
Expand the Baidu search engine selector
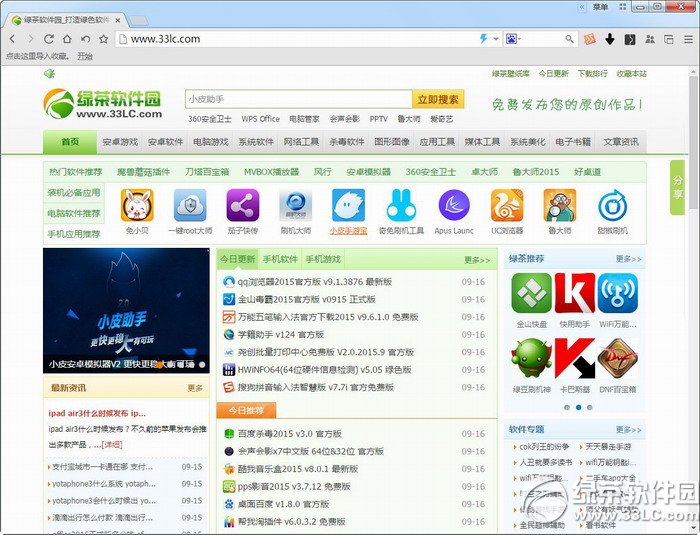point(513,39)
